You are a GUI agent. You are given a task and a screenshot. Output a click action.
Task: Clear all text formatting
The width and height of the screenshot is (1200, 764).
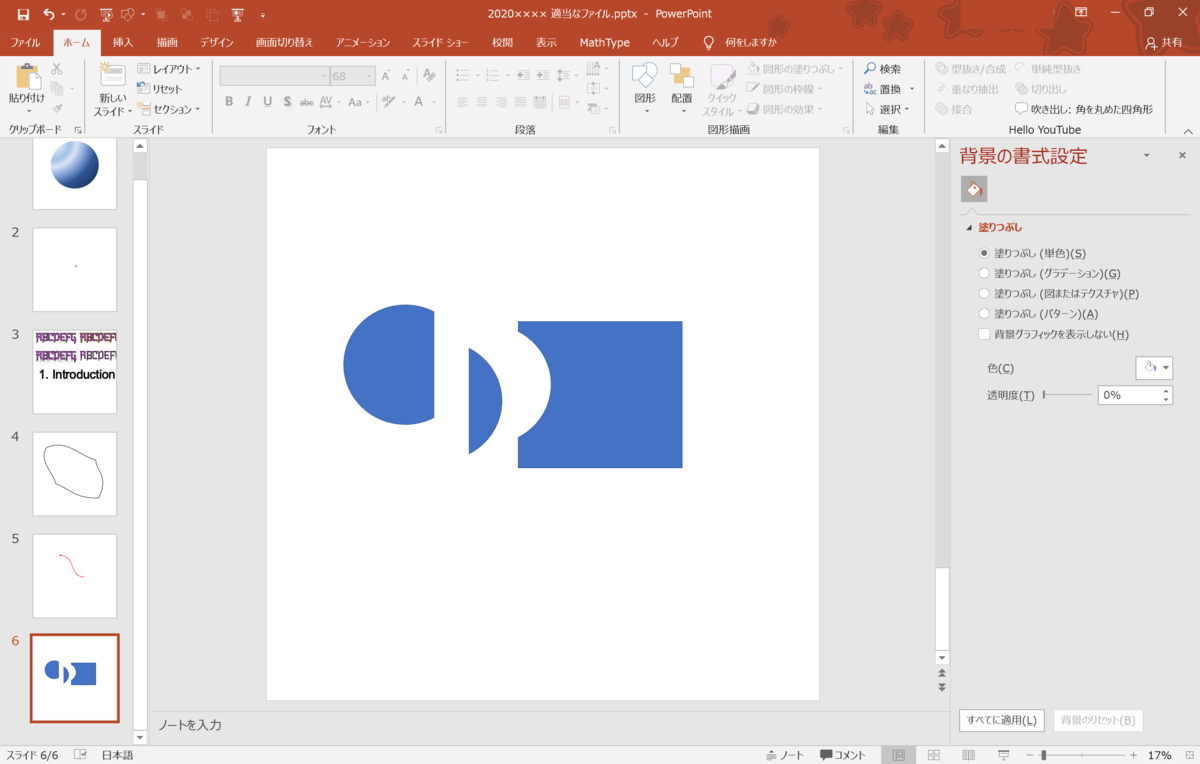429,76
